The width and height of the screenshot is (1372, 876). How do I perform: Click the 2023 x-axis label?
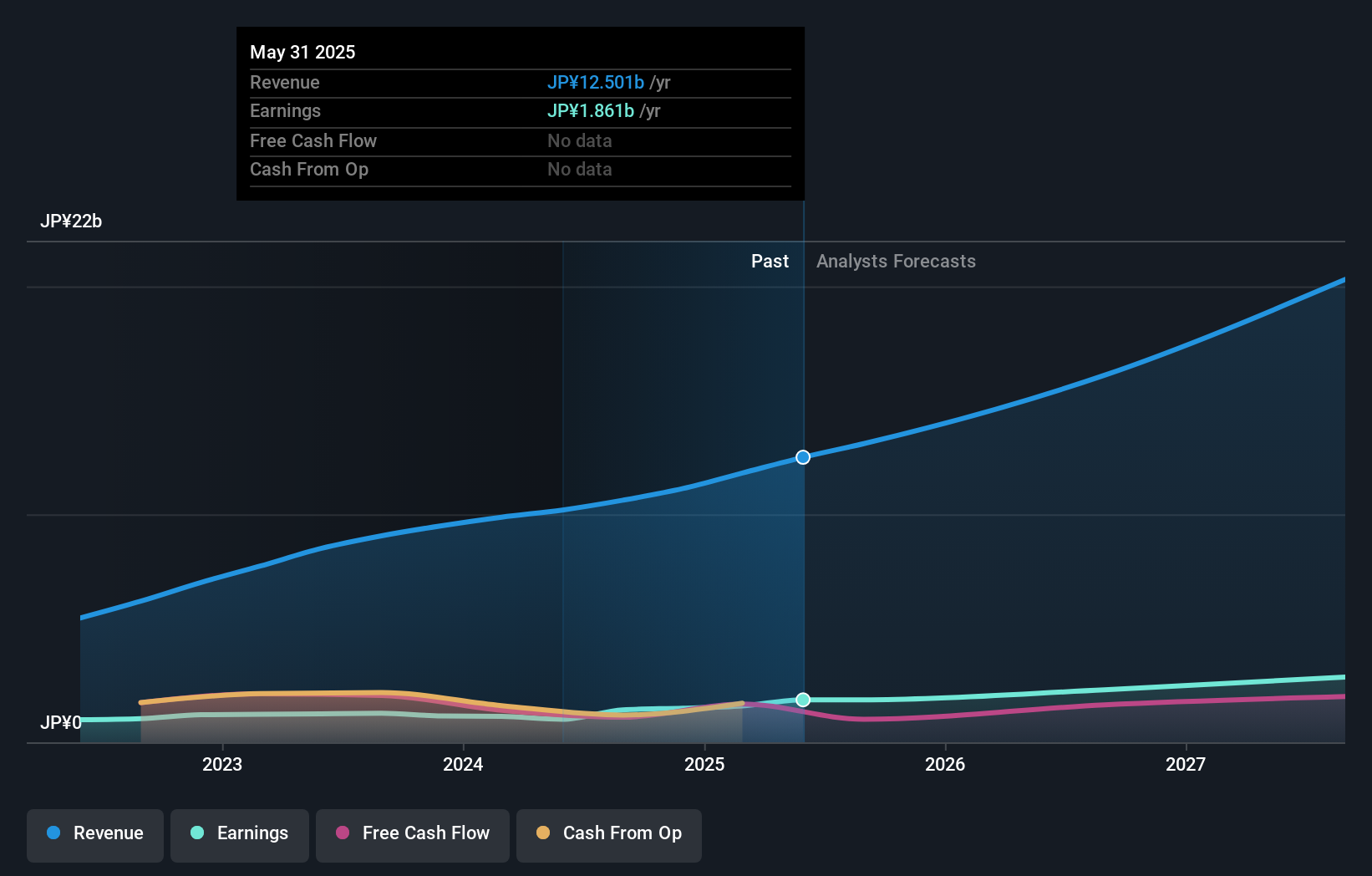pyautogui.click(x=222, y=764)
